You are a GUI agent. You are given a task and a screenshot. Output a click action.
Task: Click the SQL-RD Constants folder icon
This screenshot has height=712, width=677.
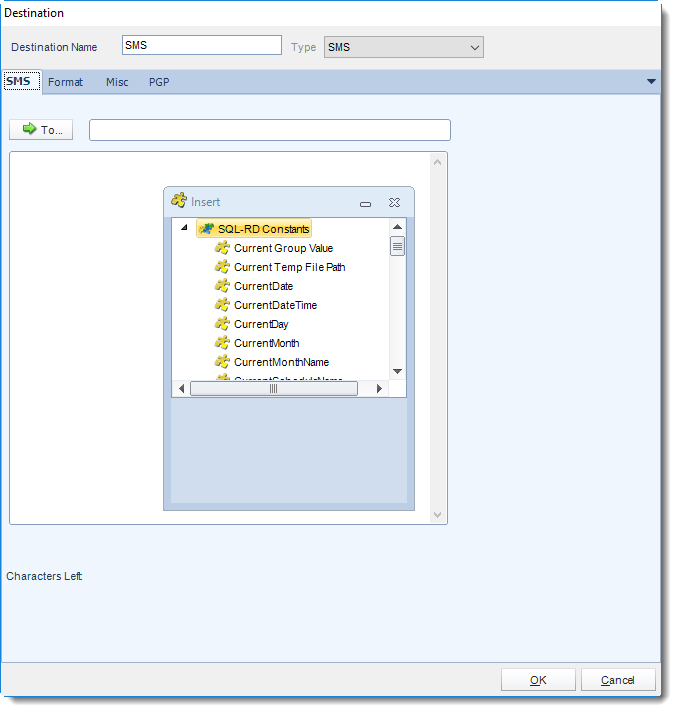207,229
